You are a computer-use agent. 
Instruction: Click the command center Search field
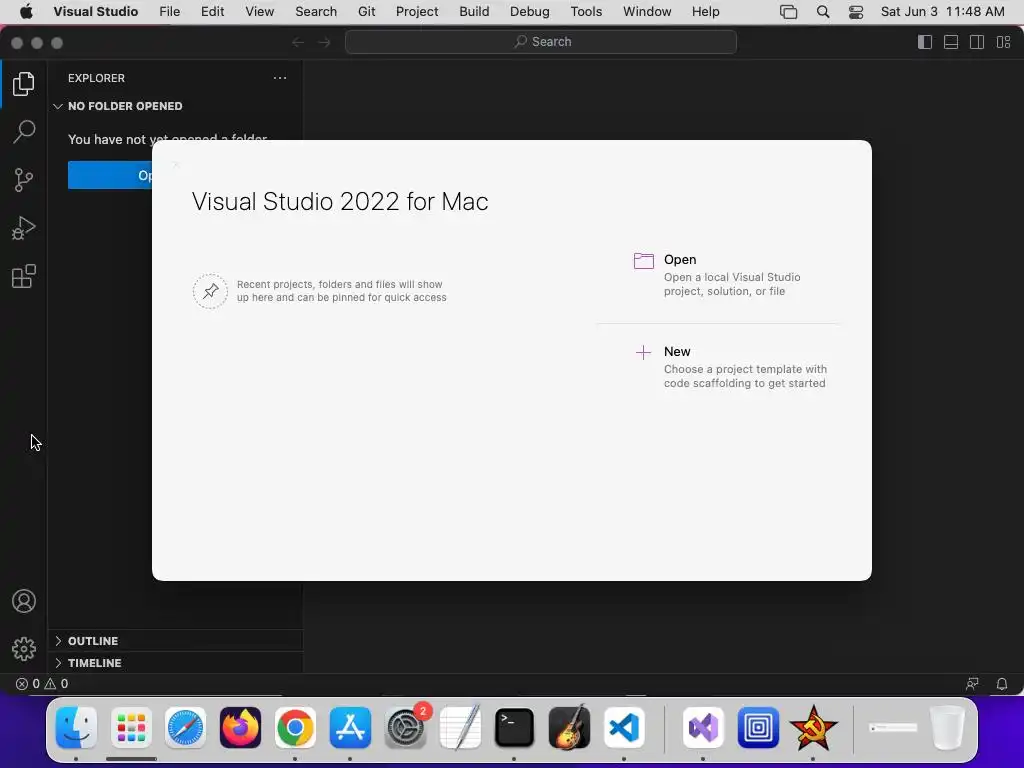point(541,42)
